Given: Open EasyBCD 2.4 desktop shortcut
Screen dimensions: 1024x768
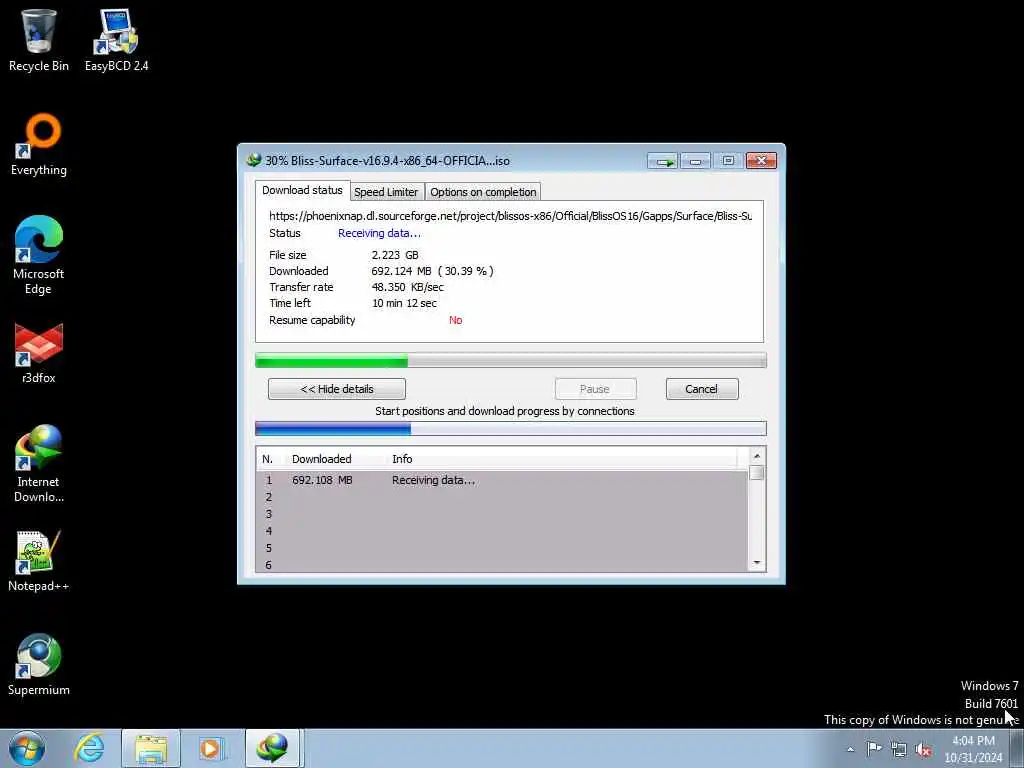Looking at the screenshot, I should [x=116, y=40].
